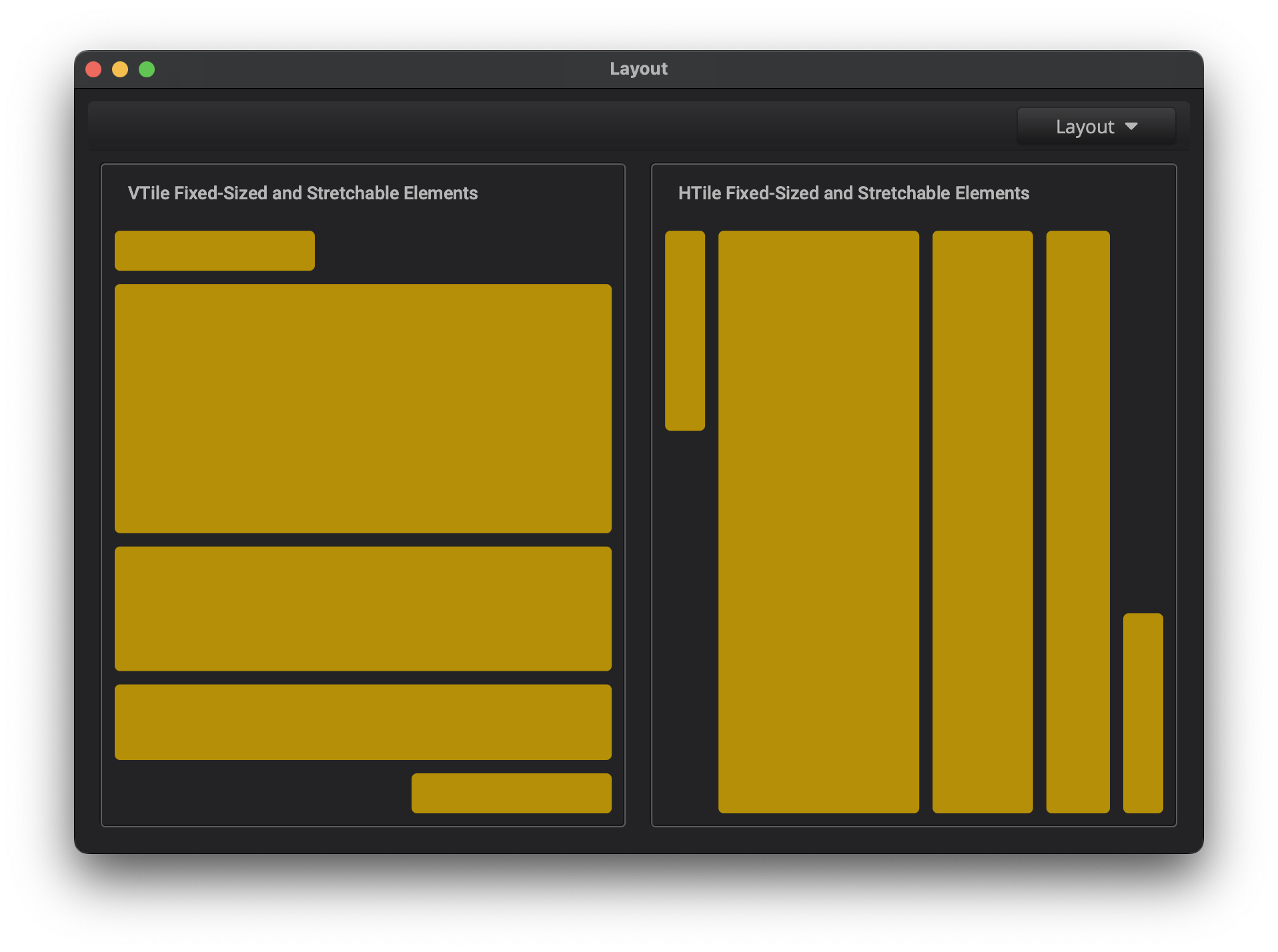Click the narrow bottom-aligned box in HTile panel

click(1143, 713)
